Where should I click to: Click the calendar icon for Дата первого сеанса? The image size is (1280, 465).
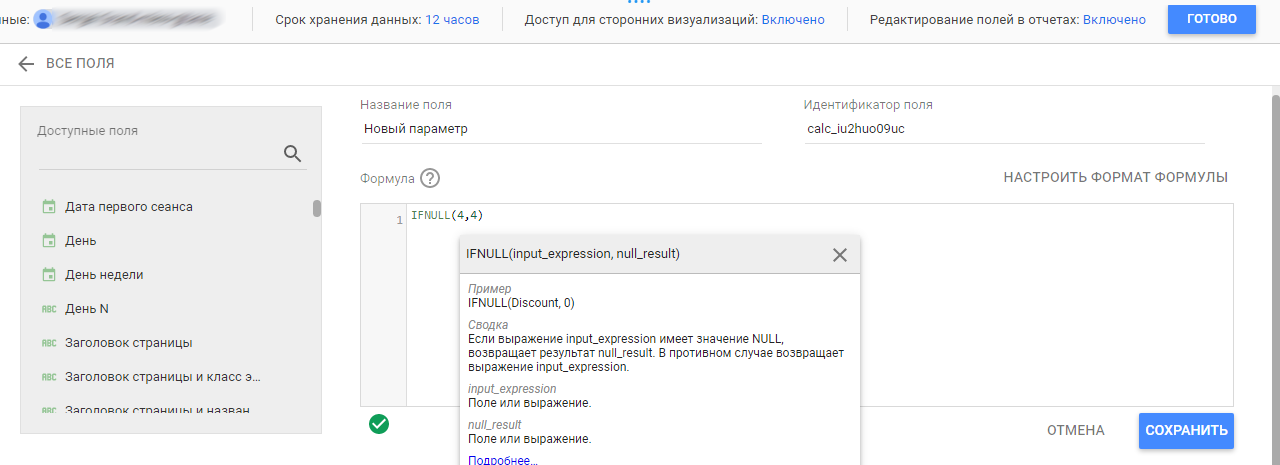49,207
